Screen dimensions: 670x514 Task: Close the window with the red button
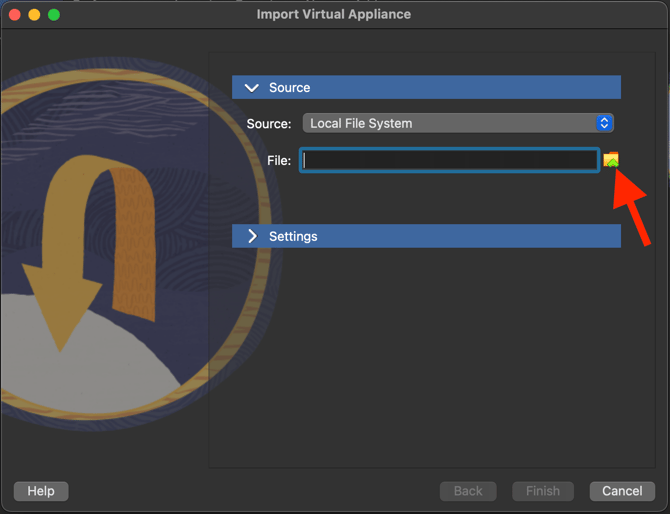click(x=15, y=15)
